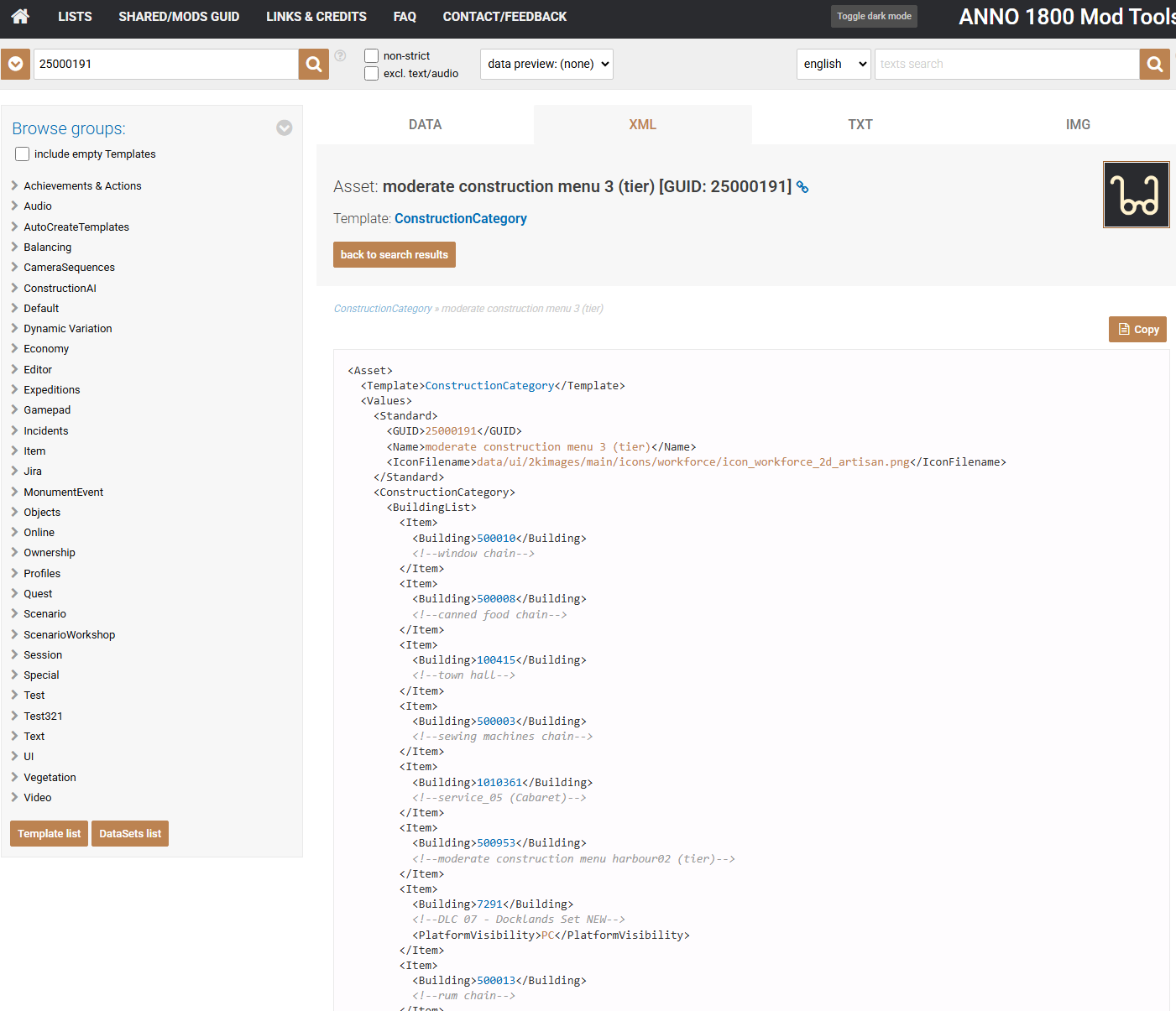Open the data preview dropdown
1176x1011 pixels.
click(546, 64)
